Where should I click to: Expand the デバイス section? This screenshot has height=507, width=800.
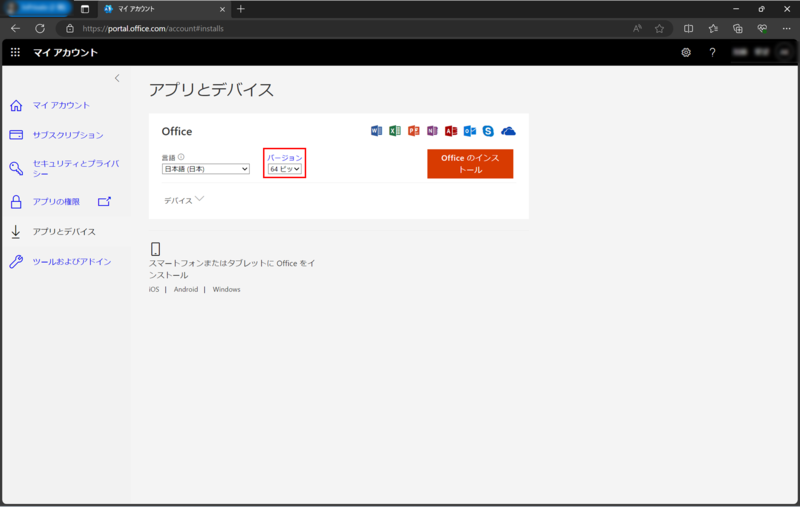pyautogui.click(x=184, y=200)
